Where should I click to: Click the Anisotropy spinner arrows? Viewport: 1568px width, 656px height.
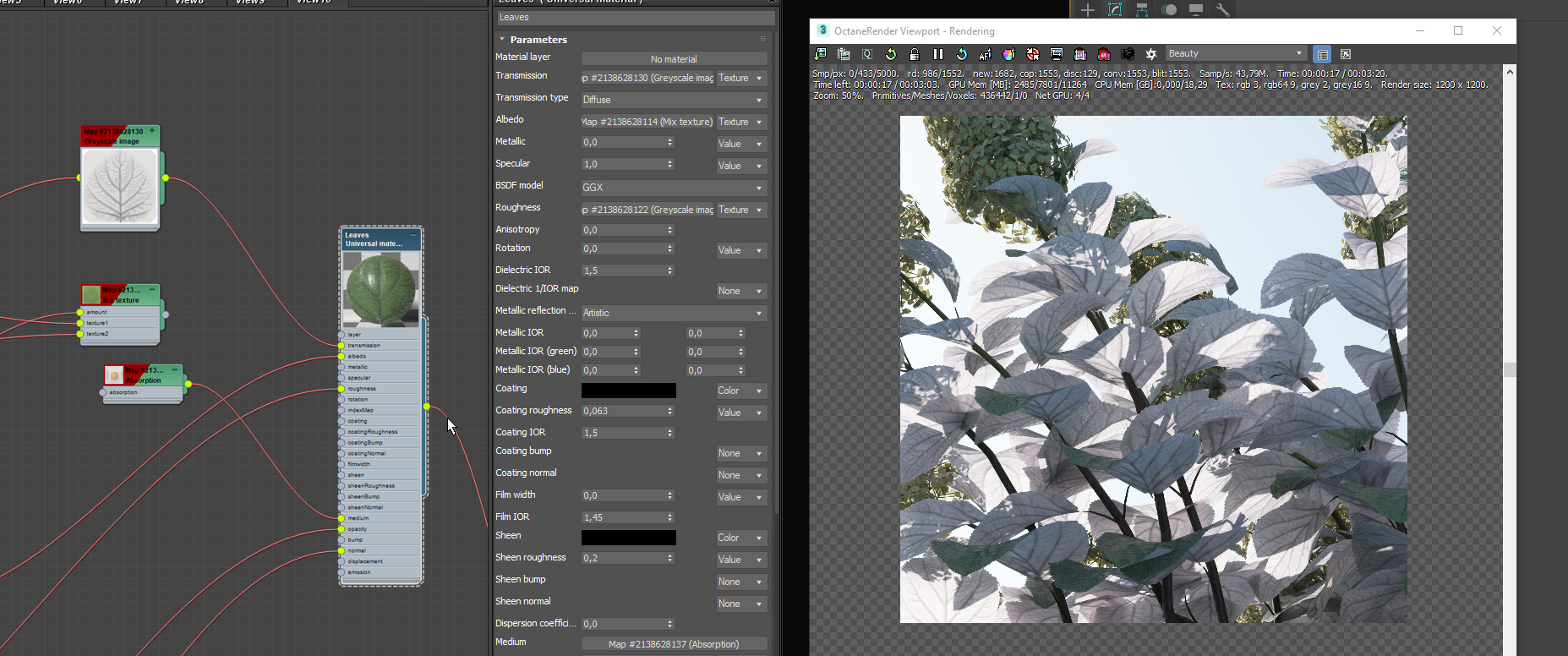[670, 230]
